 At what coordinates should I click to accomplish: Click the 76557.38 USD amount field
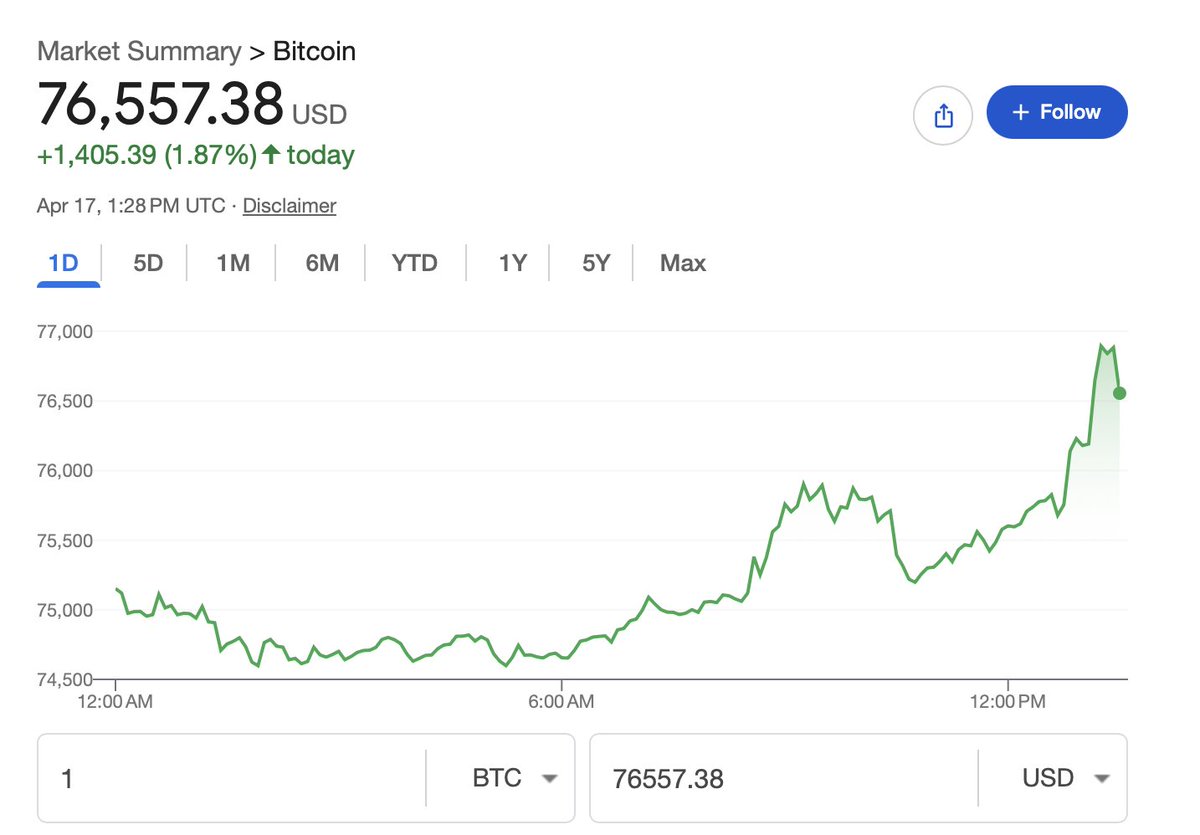780,778
